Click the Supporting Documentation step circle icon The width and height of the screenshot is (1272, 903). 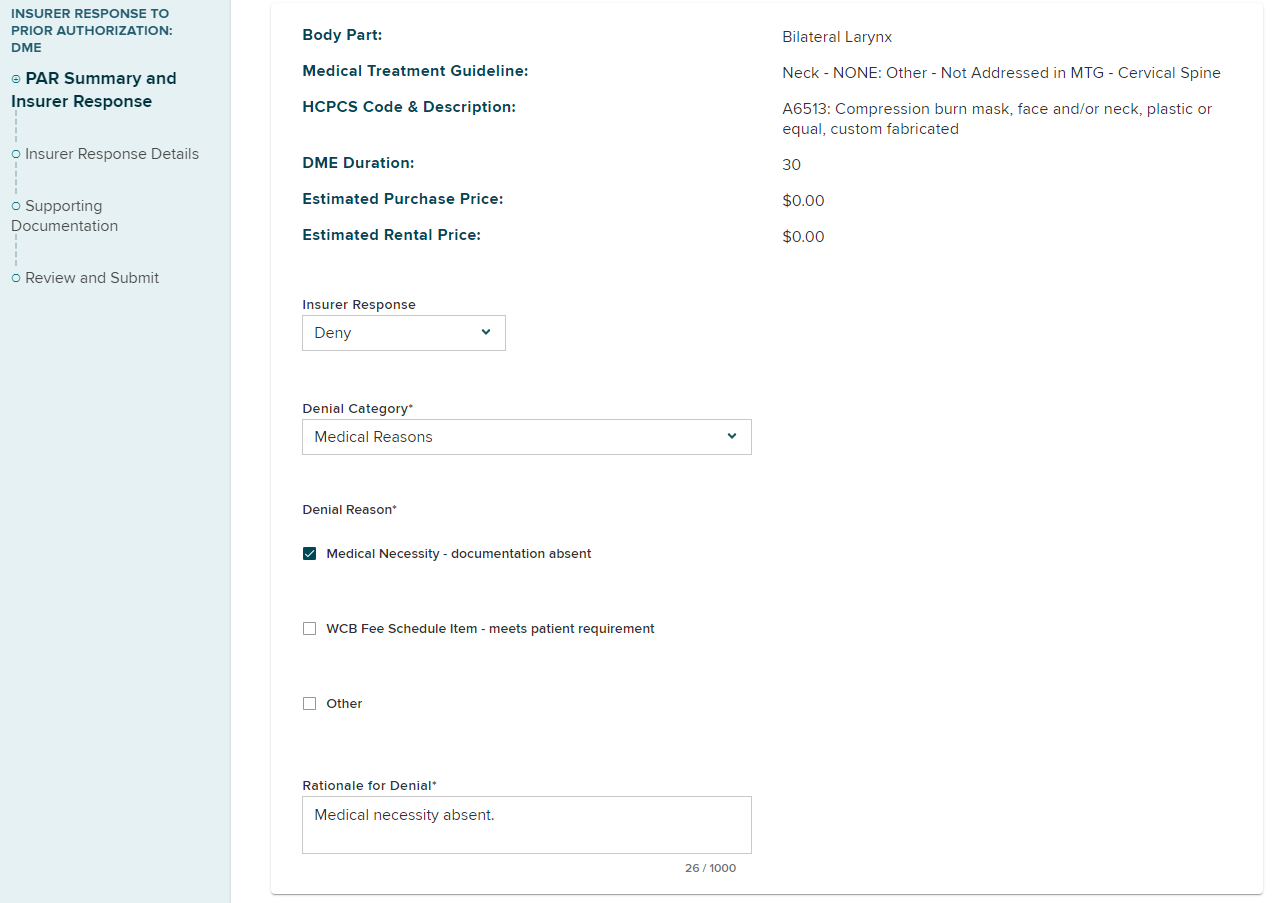click(16, 206)
